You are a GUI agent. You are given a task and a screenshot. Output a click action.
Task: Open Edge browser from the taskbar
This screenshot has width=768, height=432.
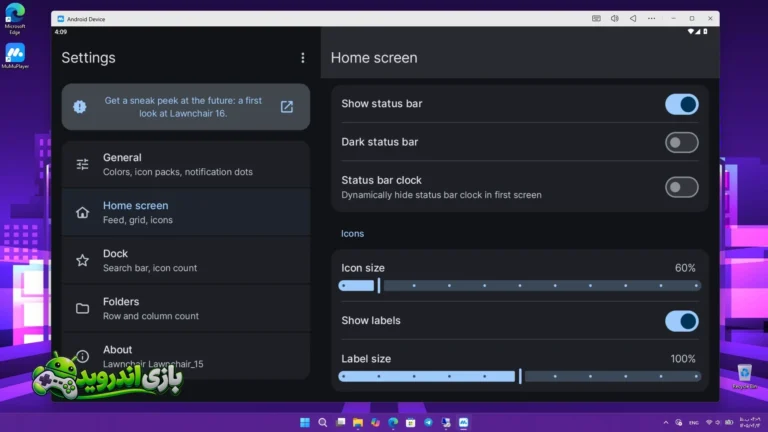[393, 422]
